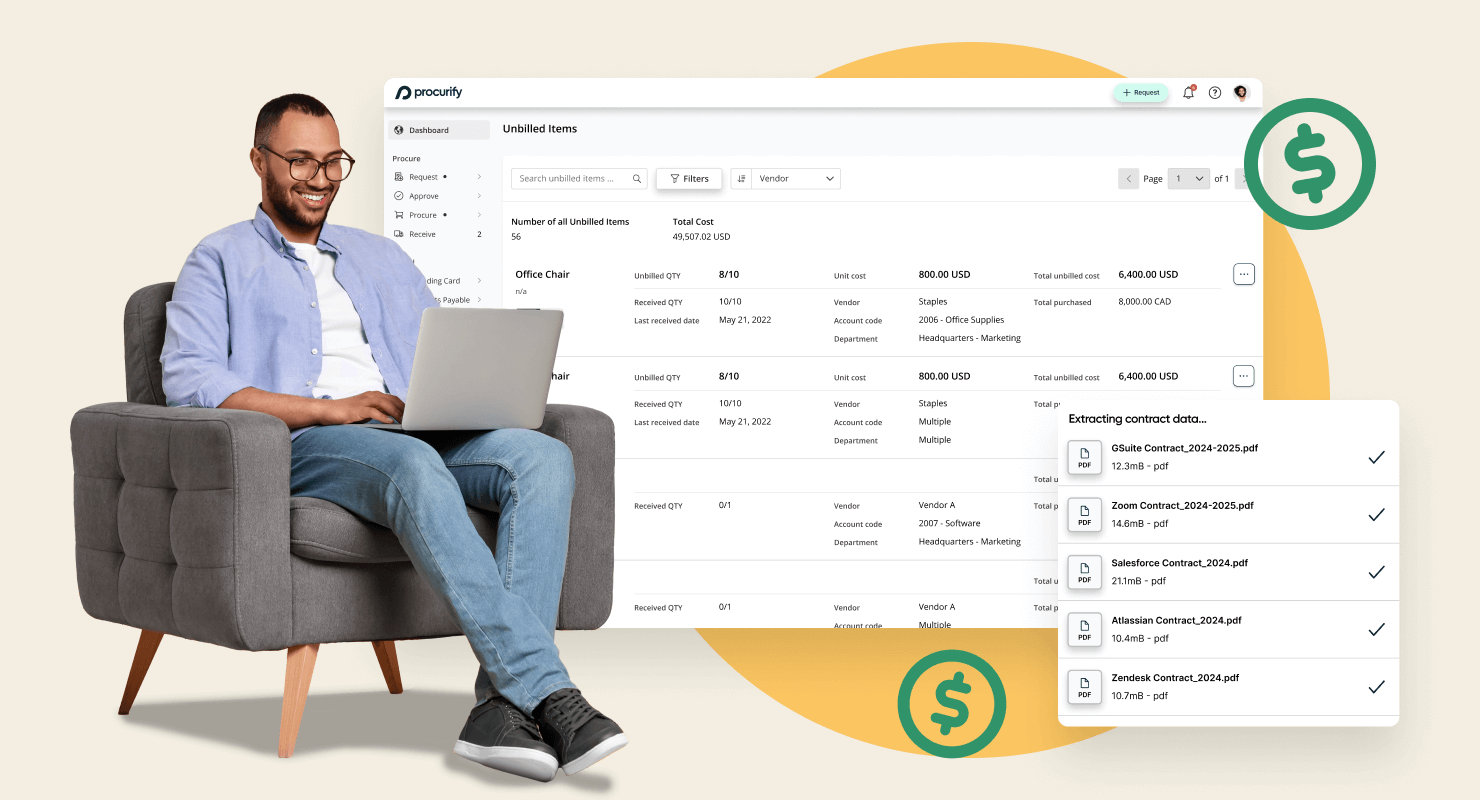The image size is (1480, 800).
Task: Click the Procurify logo
Action: tap(429, 92)
